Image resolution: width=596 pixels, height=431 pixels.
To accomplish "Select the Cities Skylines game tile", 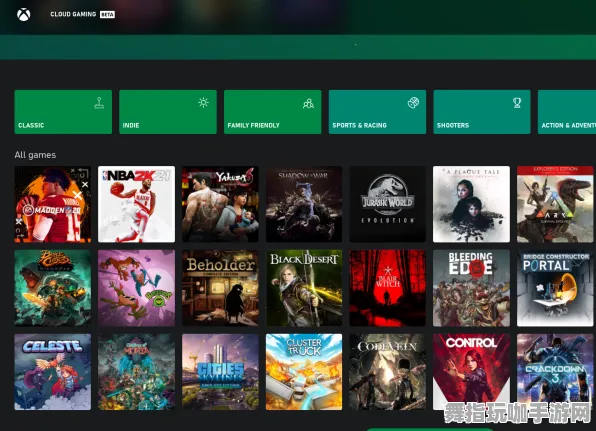I will pyautogui.click(x=220, y=372).
